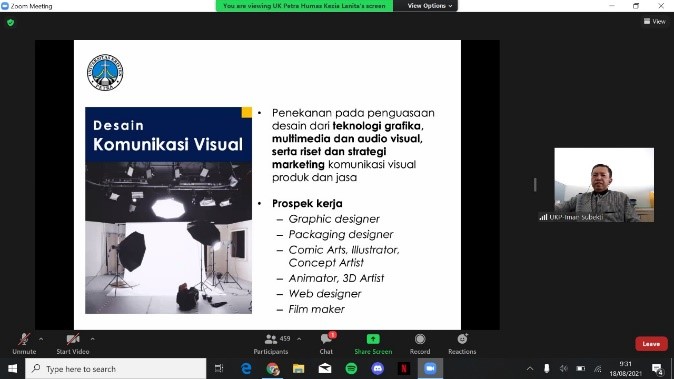Image resolution: width=674 pixels, height=379 pixels.
Task: Click the red Leave button
Action: (651, 344)
